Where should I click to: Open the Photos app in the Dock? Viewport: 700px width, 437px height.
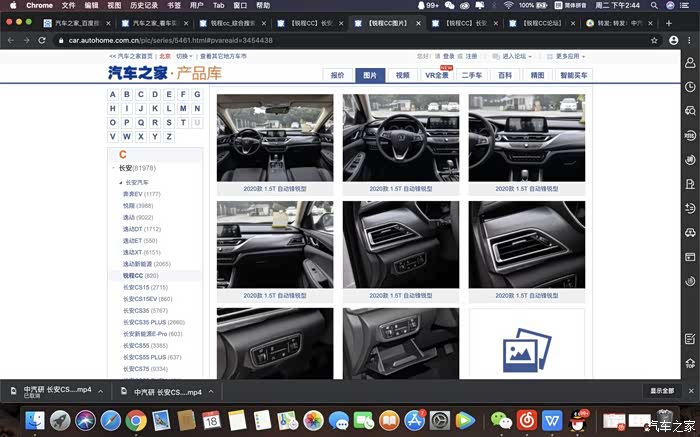[x=313, y=420]
